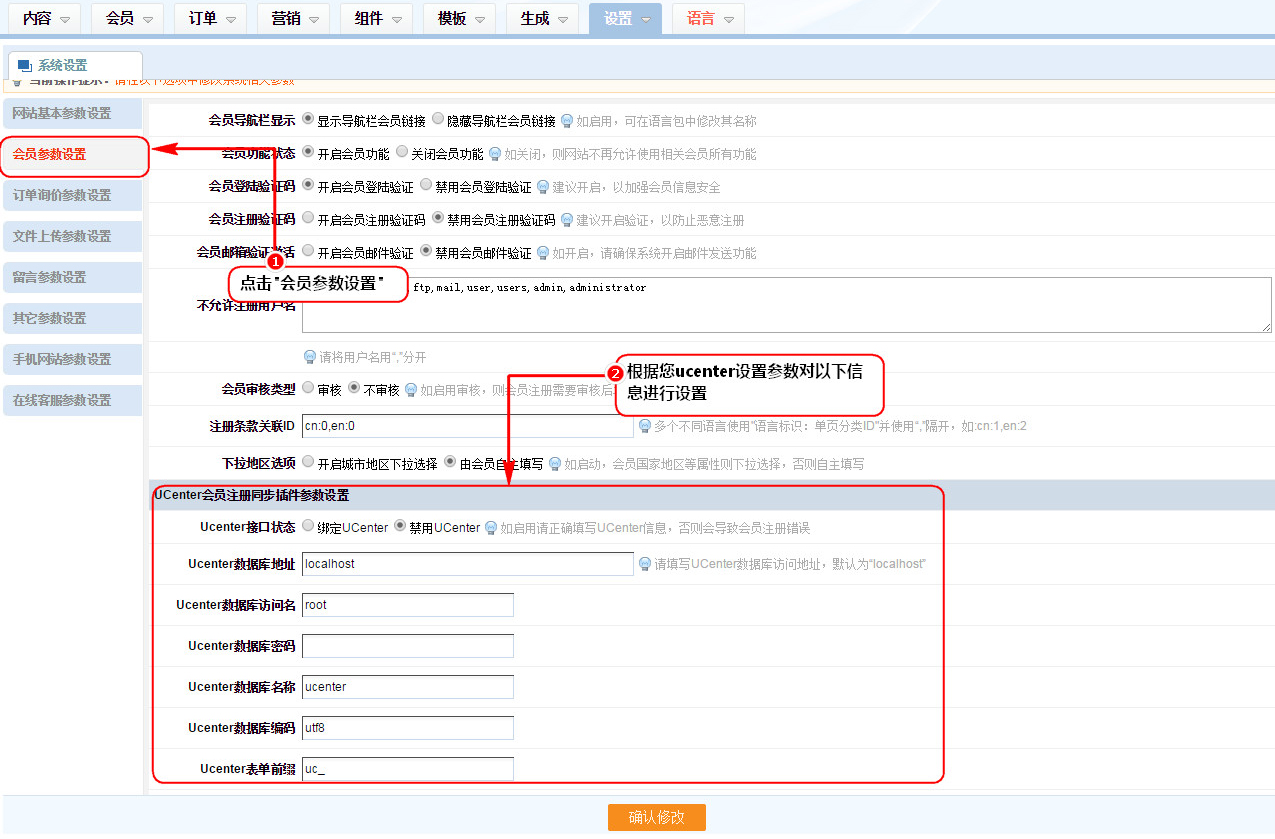The width and height of the screenshot is (1275, 839).
Task: Click the hint icon next to 禁用会员注册验证码
Action: click(x=567, y=220)
